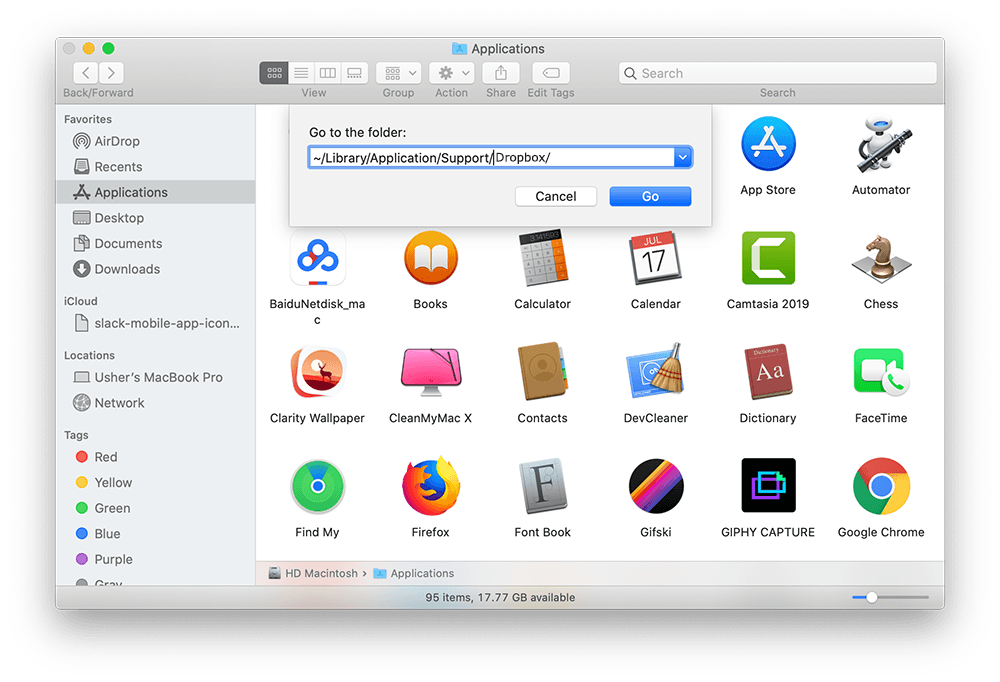
Task: Select the Dictionary app icon
Action: click(x=768, y=371)
